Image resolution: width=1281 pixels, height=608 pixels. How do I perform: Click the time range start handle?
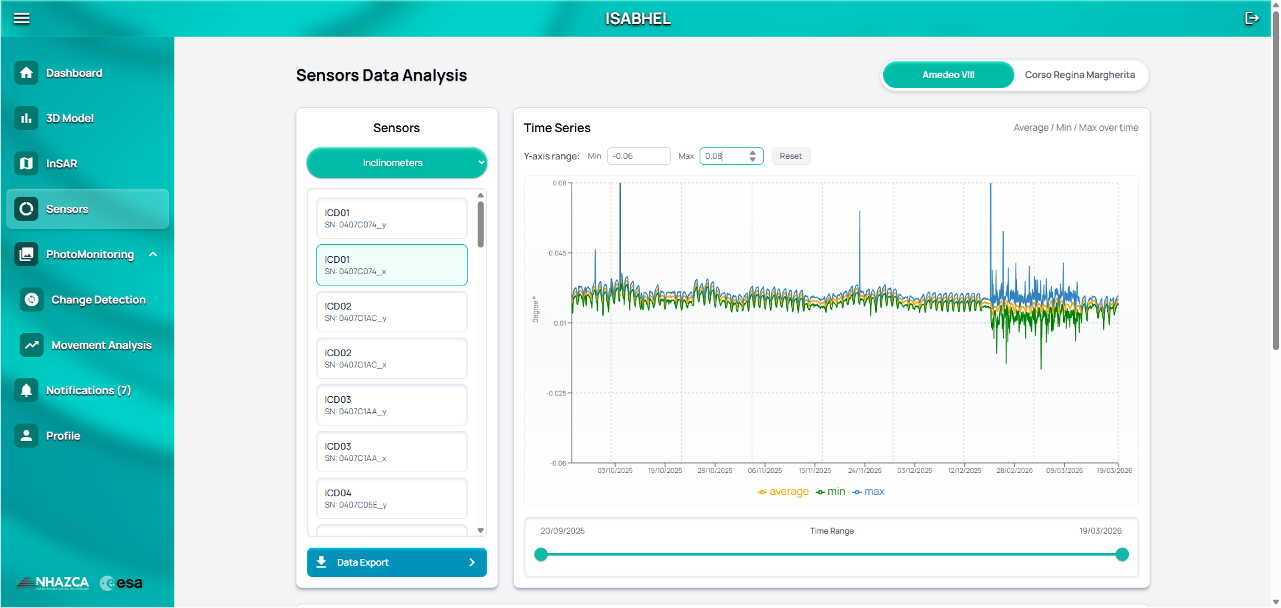541,555
